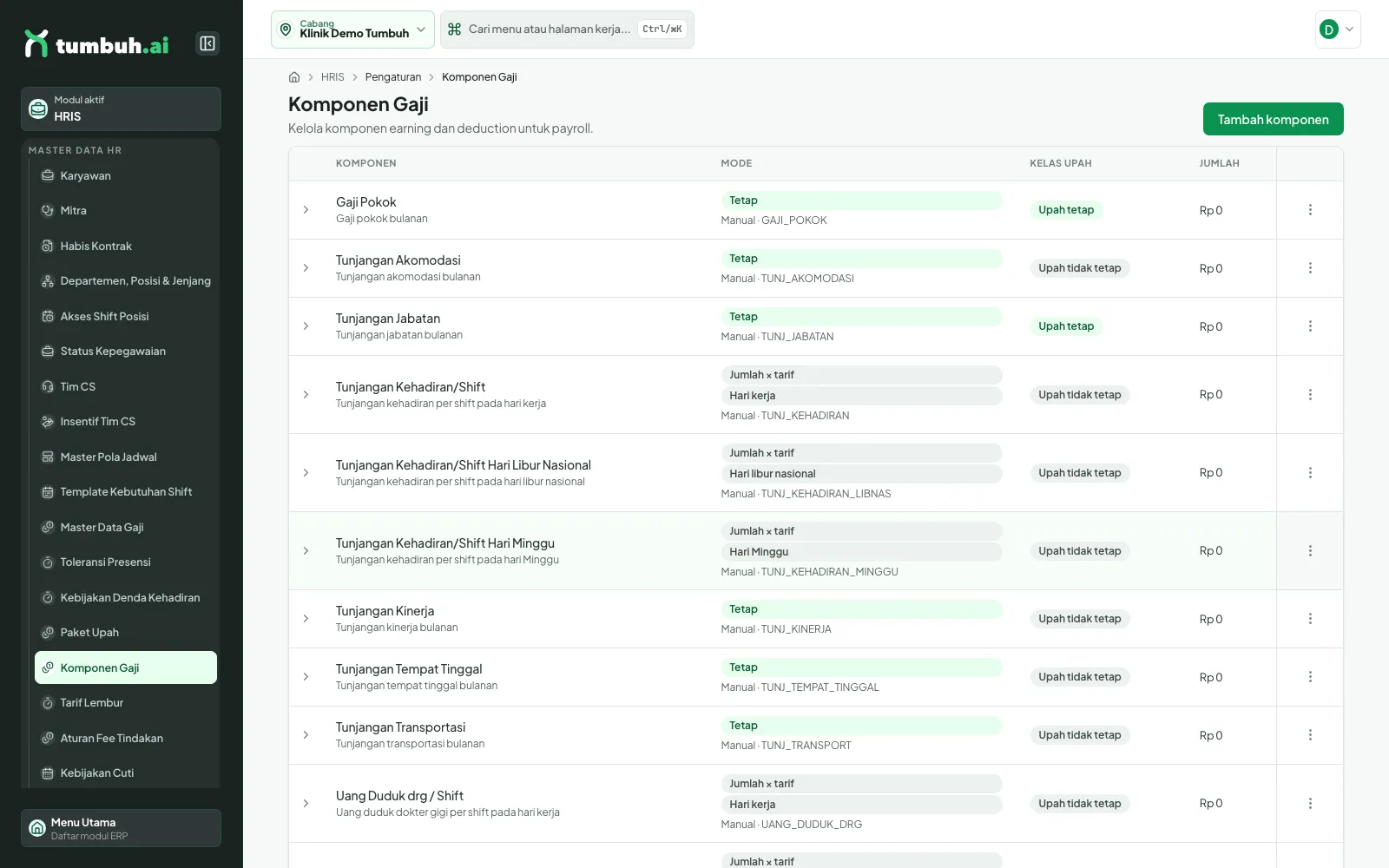This screenshot has width=1389, height=868.
Task: Open Toleransi Presensi sidebar item
Action: coord(126,562)
